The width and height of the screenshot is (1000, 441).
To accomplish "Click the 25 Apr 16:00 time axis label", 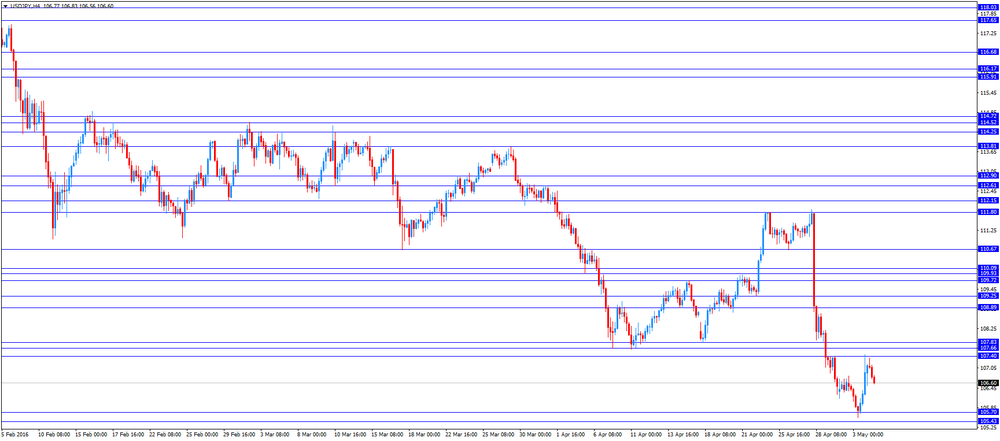I will click(x=795, y=434).
